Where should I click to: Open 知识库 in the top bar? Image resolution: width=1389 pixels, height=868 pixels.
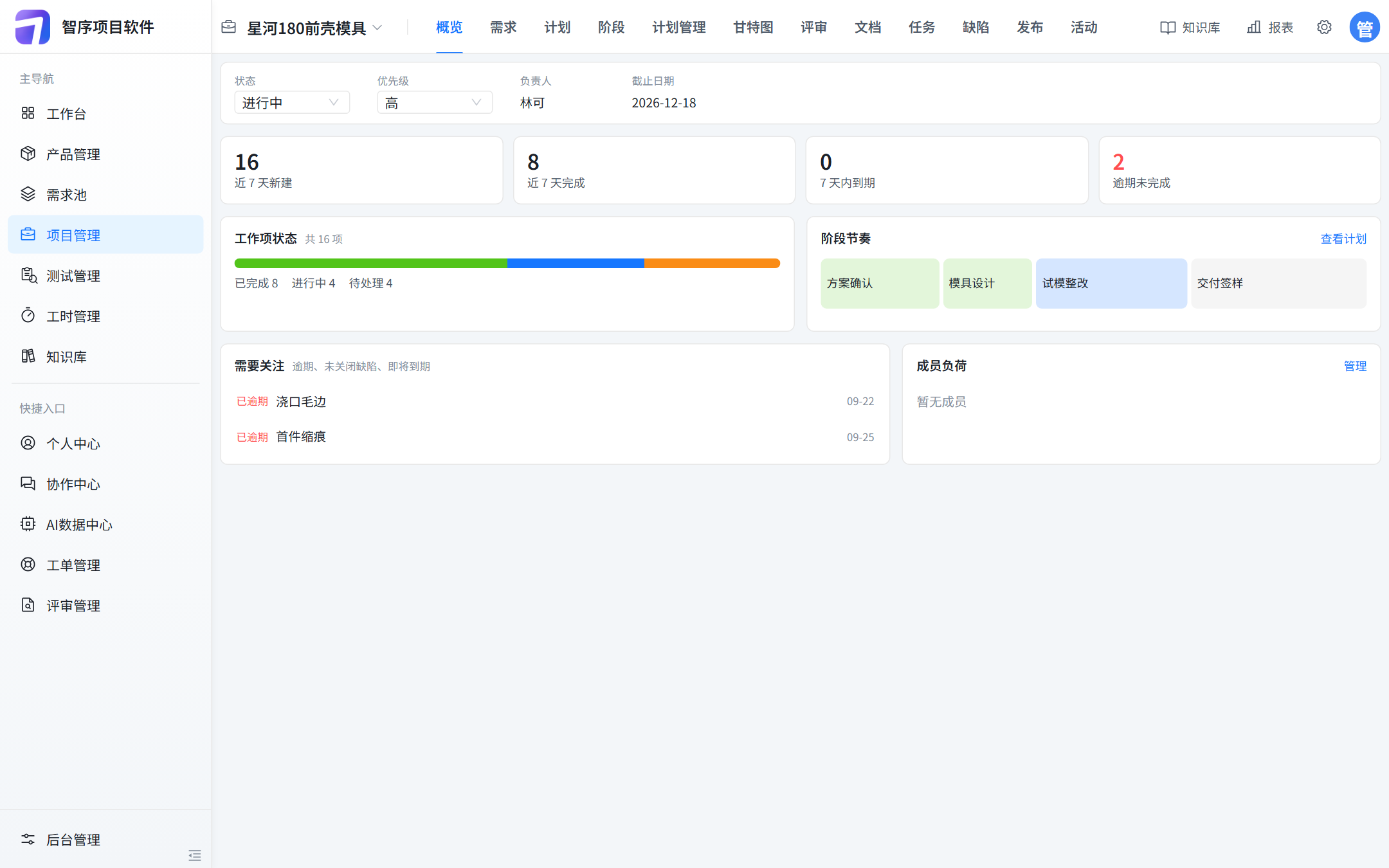[1190, 27]
